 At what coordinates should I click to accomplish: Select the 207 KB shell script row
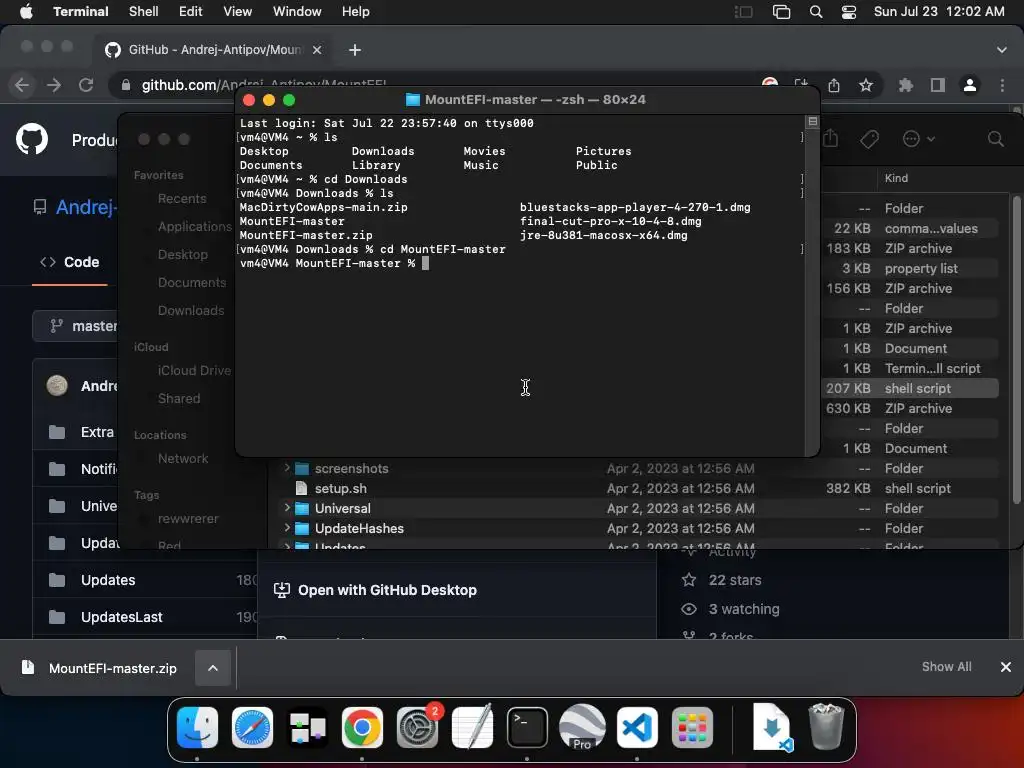pos(911,389)
